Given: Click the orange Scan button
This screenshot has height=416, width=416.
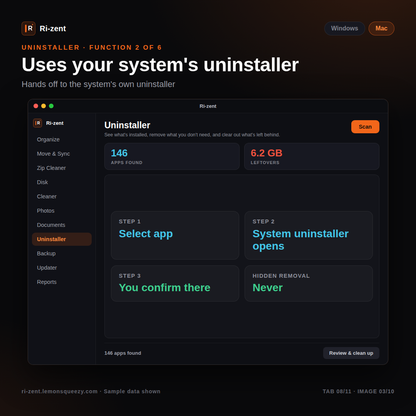Looking at the screenshot, I should click(x=365, y=127).
